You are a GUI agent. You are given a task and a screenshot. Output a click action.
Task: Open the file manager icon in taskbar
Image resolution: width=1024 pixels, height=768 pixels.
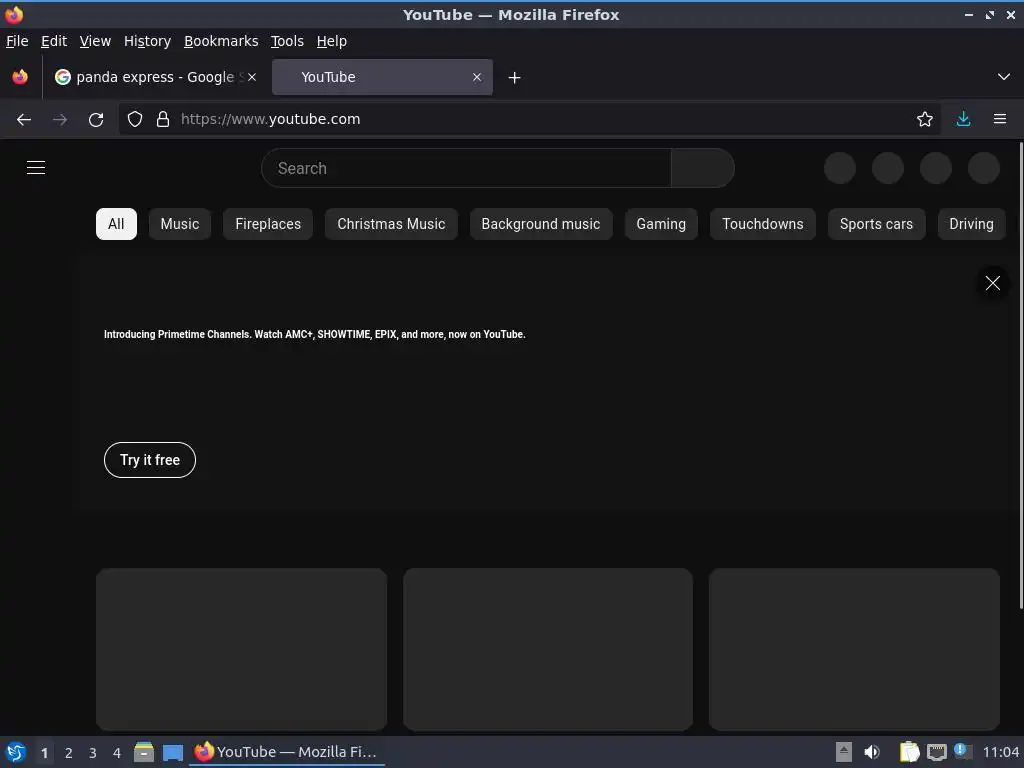pyautogui.click(x=144, y=752)
